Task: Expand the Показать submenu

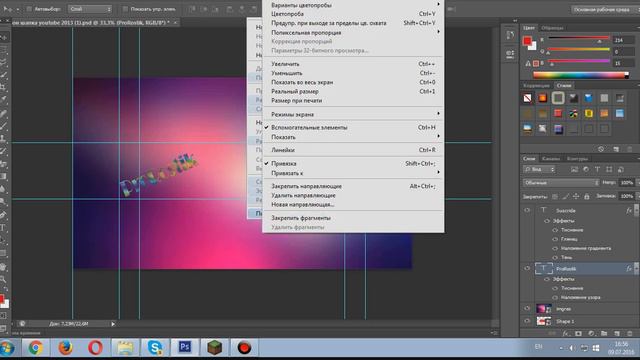Action: 353,137
